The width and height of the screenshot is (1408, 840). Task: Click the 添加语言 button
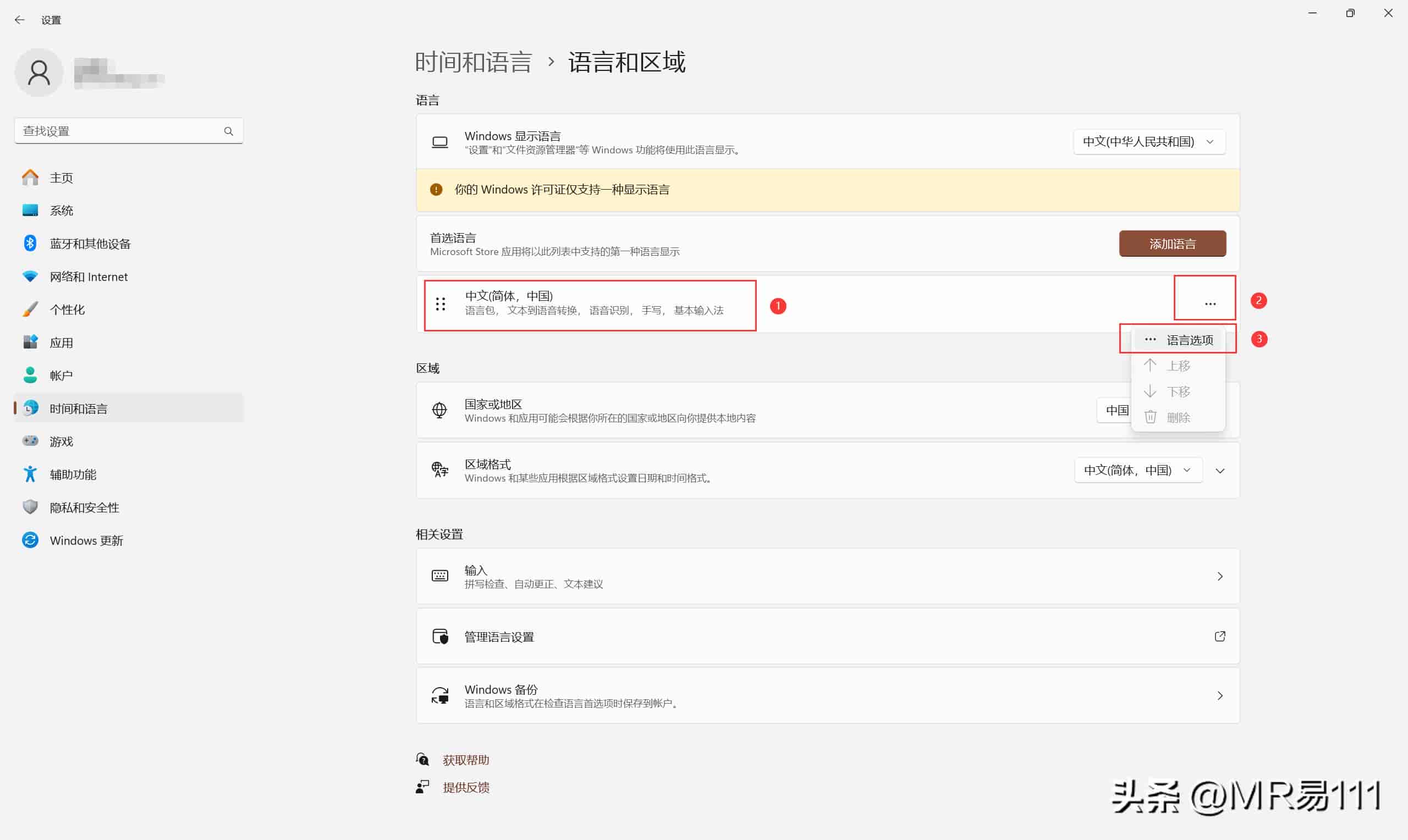(x=1173, y=244)
